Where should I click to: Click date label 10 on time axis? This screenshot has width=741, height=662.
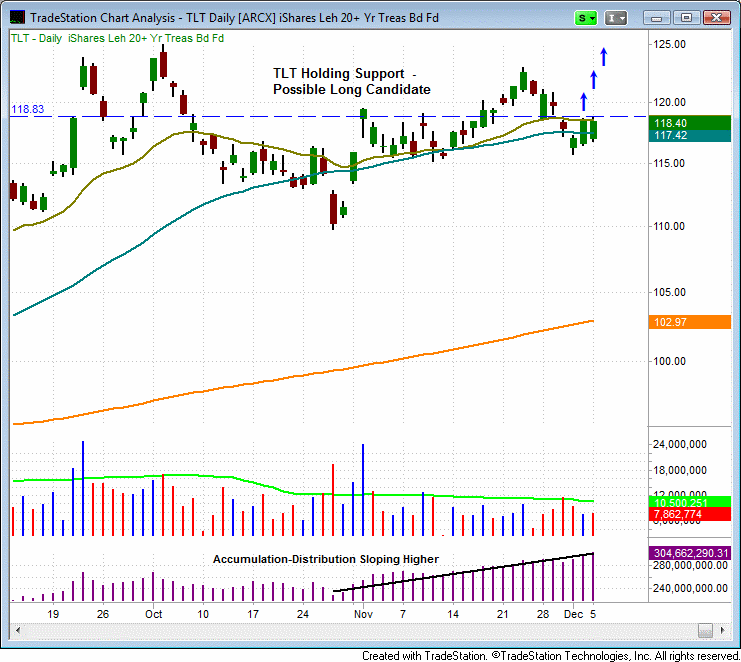203,614
